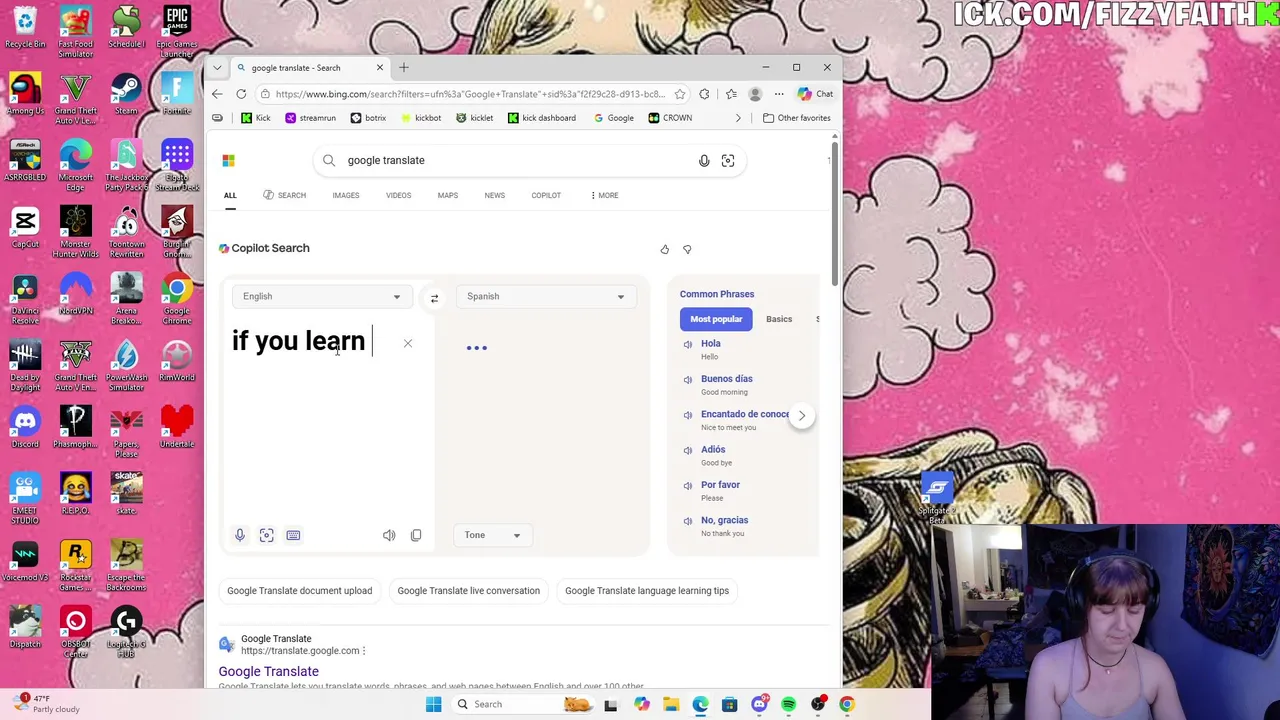Screen dimensions: 1280x720
Task: Go back in the browser
Action: tap(217, 94)
